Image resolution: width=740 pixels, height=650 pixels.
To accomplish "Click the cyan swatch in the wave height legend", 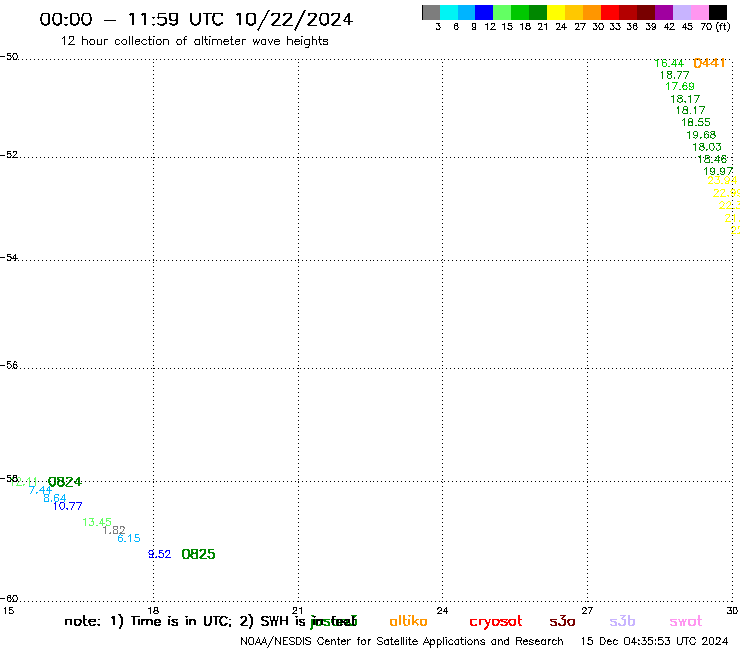I will coord(449,12).
